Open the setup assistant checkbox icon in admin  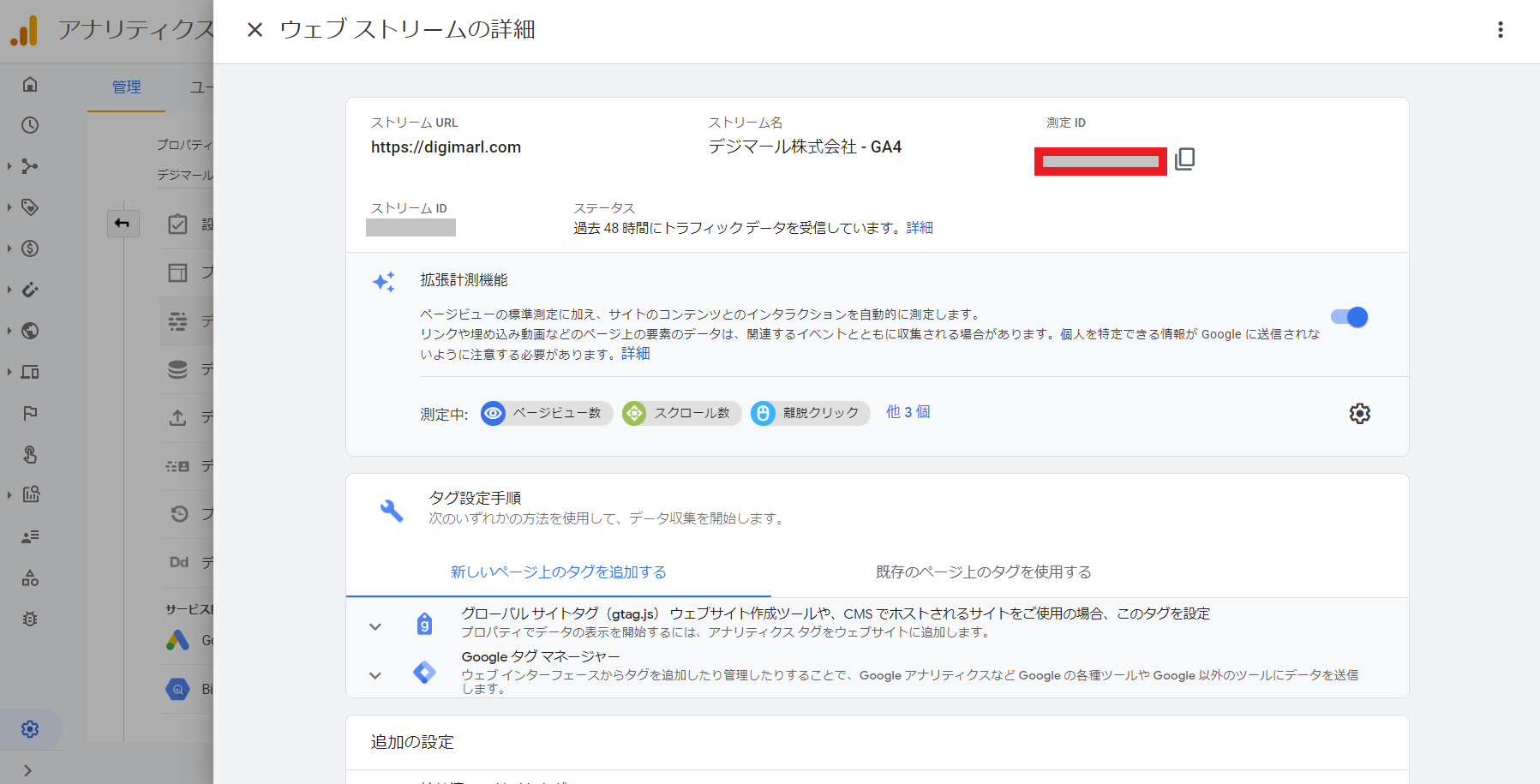point(177,224)
